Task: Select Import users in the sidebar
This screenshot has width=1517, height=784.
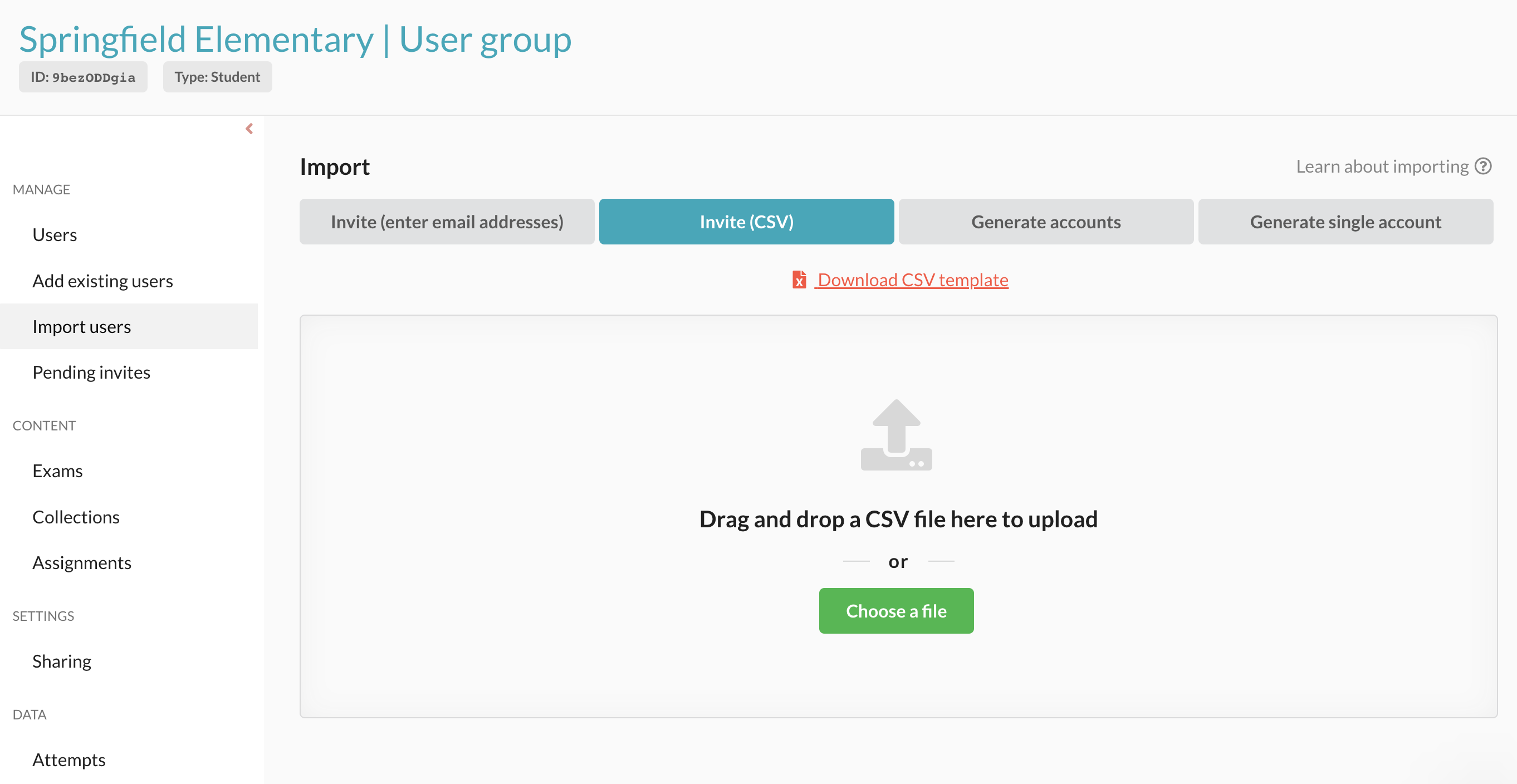Action: pos(82,327)
